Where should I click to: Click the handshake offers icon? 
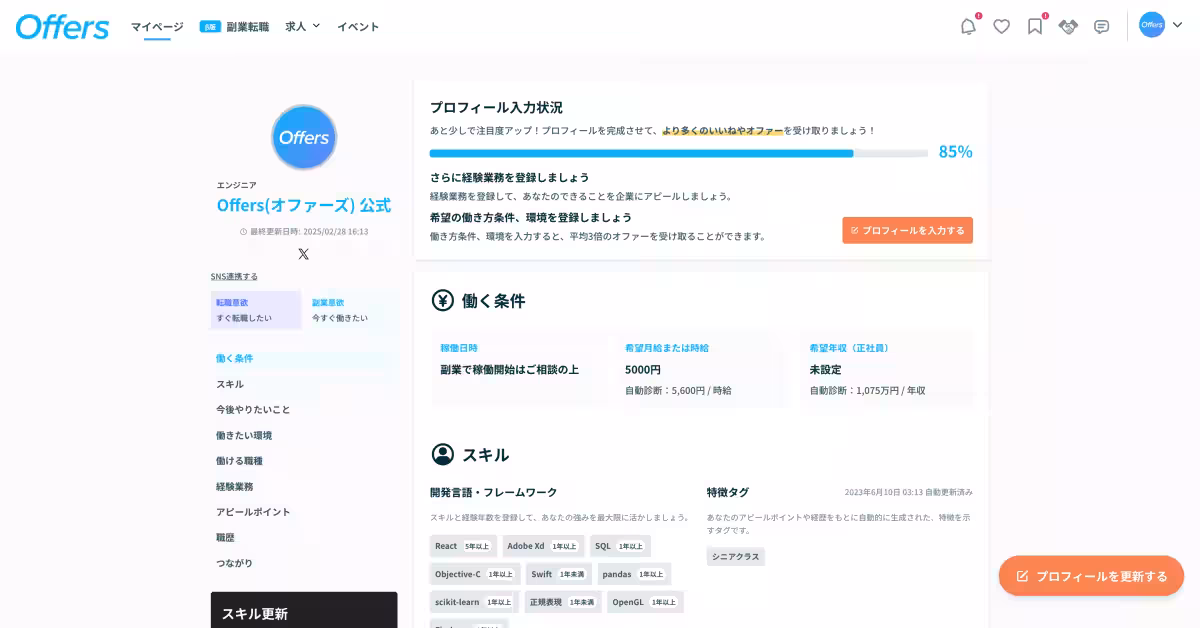coord(1068,27)
